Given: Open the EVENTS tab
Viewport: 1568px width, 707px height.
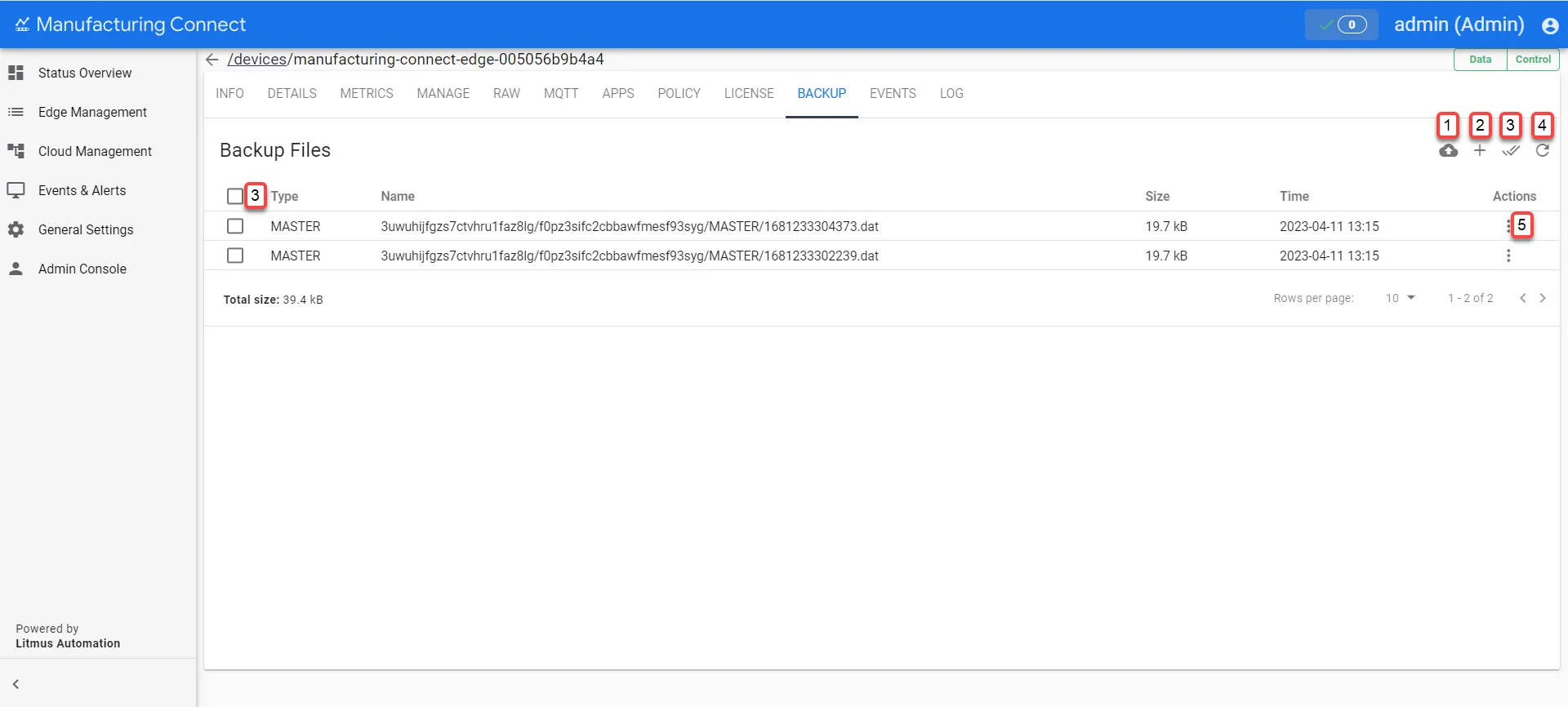Looking at the screenshot, I should click(x=893, y=93).
